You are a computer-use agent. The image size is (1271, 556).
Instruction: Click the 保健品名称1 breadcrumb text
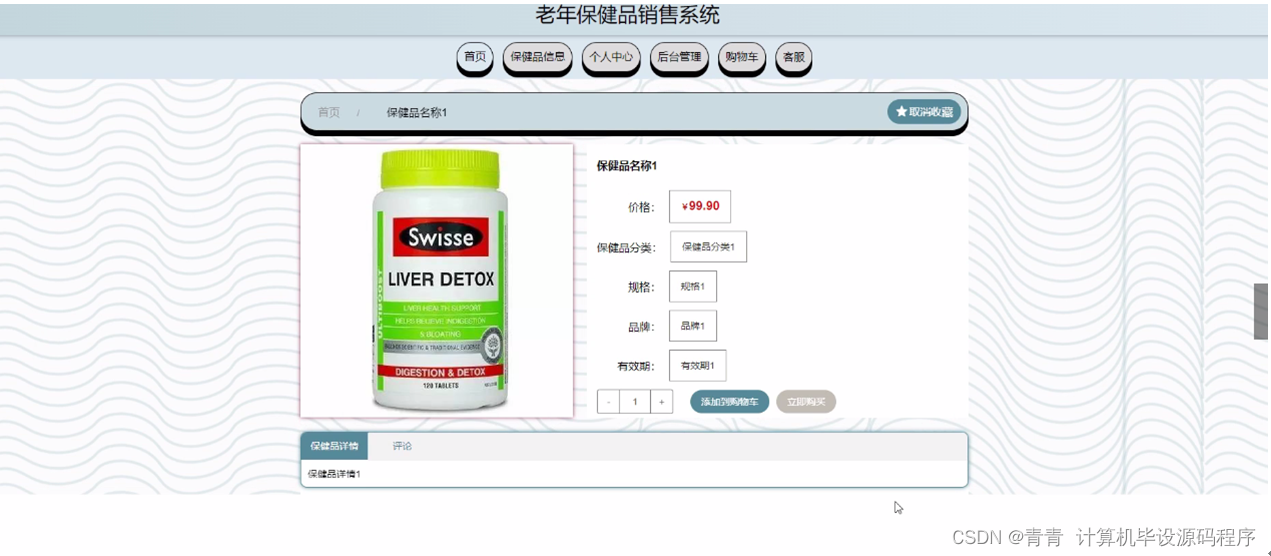[x=417, y=112]
